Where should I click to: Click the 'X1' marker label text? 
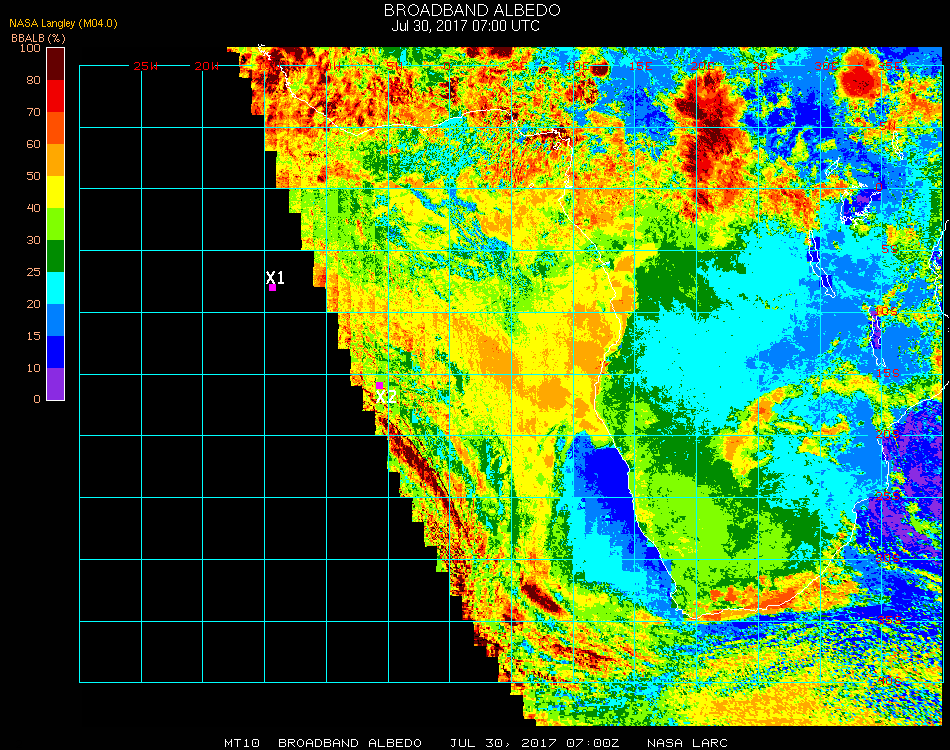point(275,277)
